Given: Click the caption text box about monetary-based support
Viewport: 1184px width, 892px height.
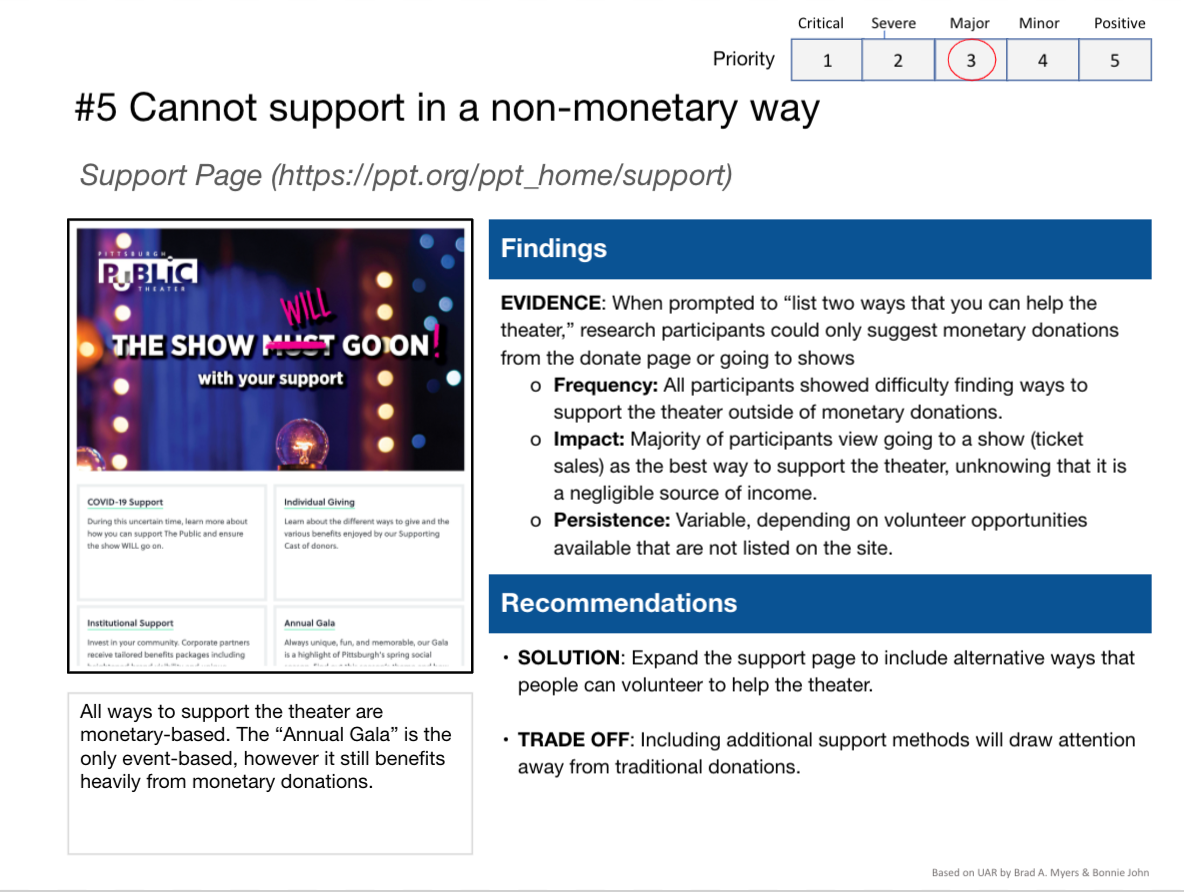Looking at the screenshot, I should (x=270, y=773).
